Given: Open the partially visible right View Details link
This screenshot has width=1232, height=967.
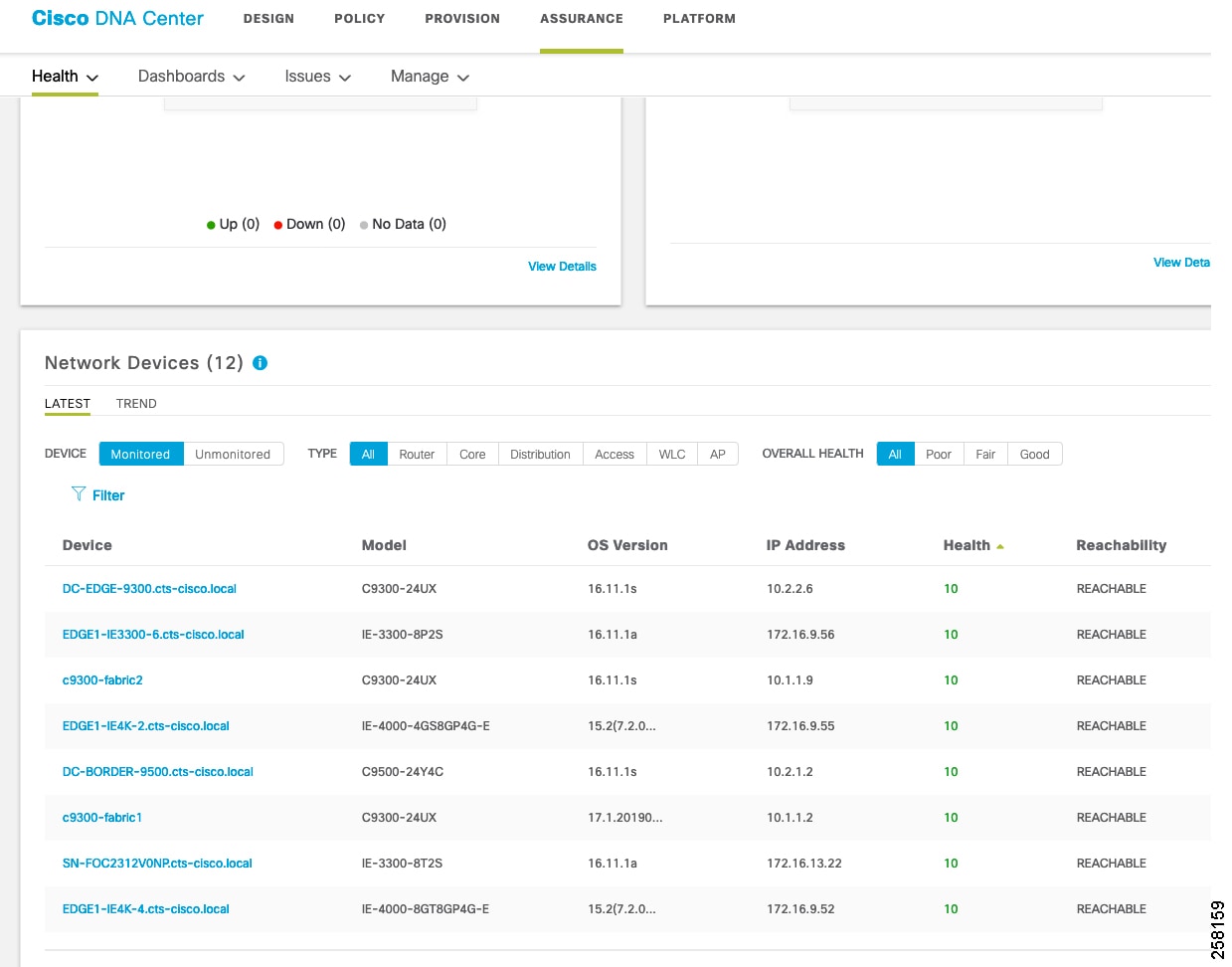Looking at the screenshot, I should (1181, 263).
